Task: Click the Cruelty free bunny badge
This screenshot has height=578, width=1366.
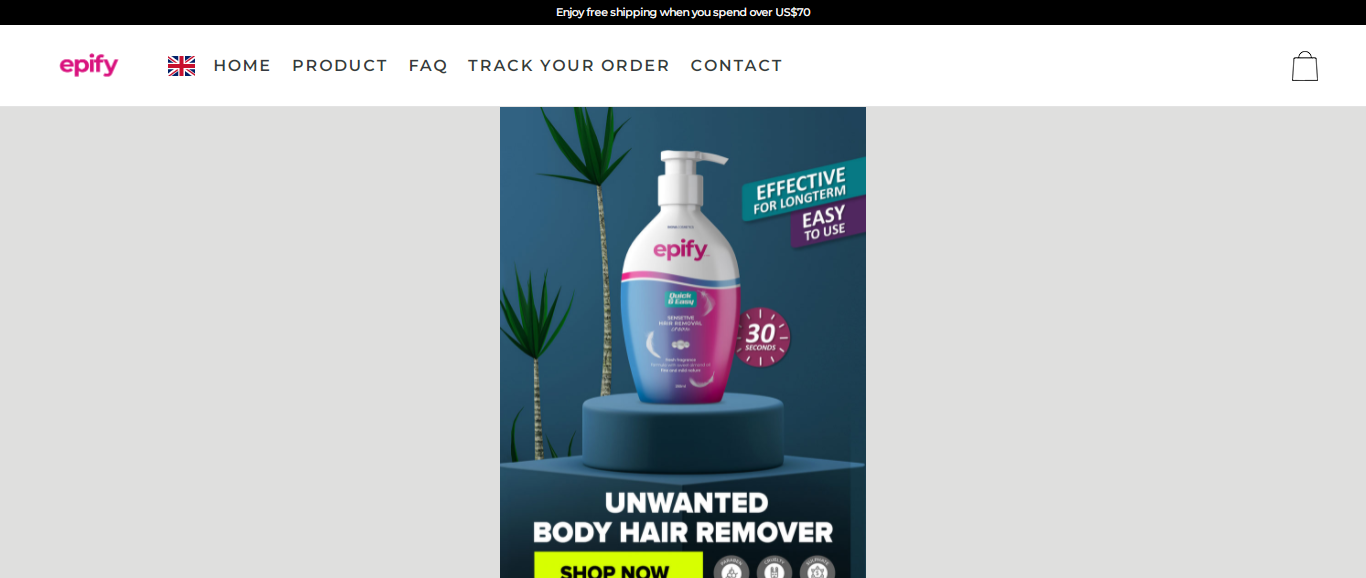Action: coord(774,568)
